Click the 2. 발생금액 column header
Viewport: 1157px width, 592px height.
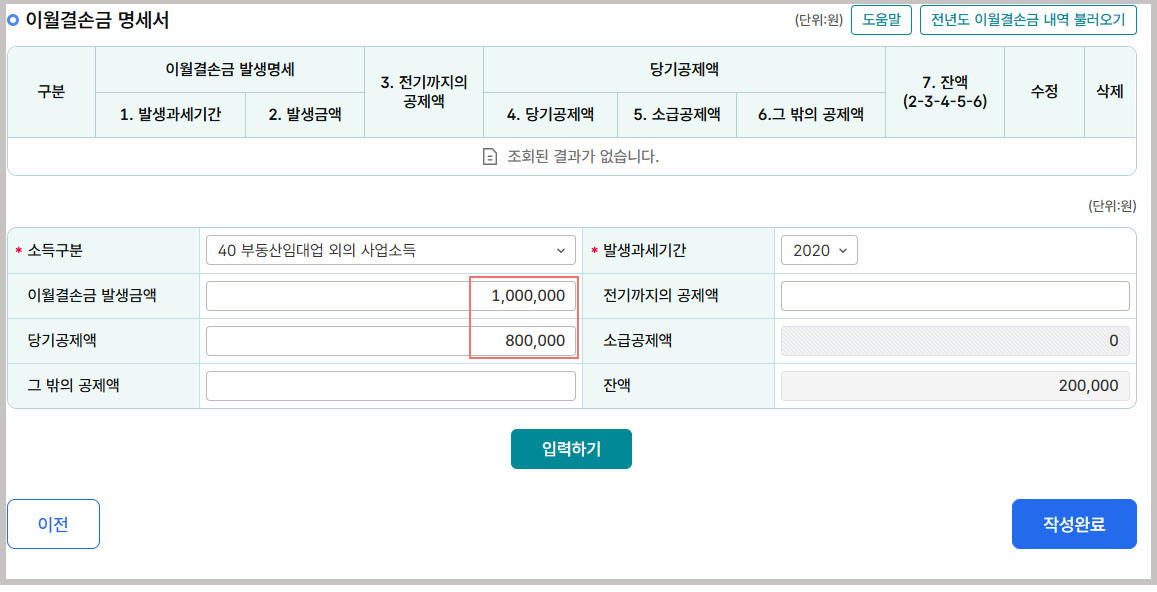[x=305, y=114]
